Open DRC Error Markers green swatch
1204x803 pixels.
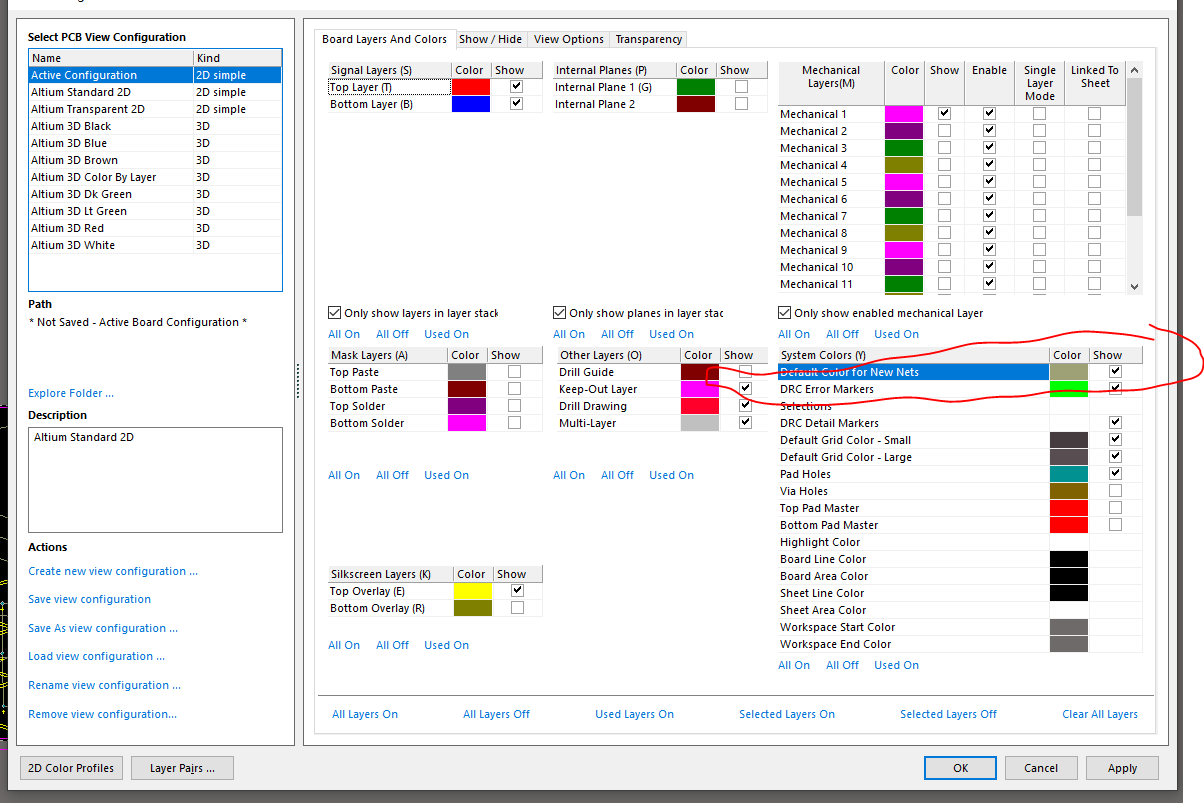[x=1068, y=389]
